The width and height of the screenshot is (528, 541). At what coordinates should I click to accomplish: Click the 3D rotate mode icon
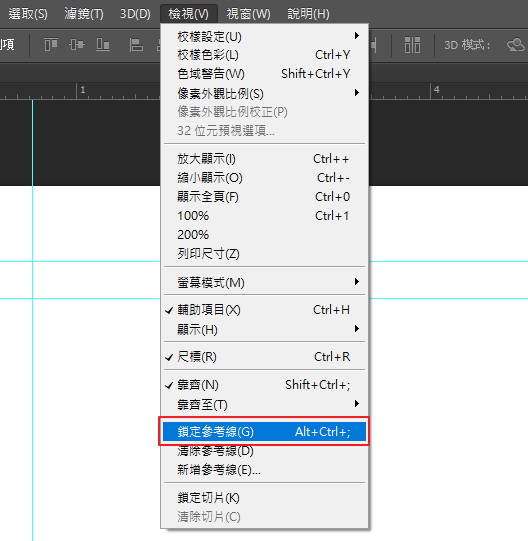tap(516, 45)
